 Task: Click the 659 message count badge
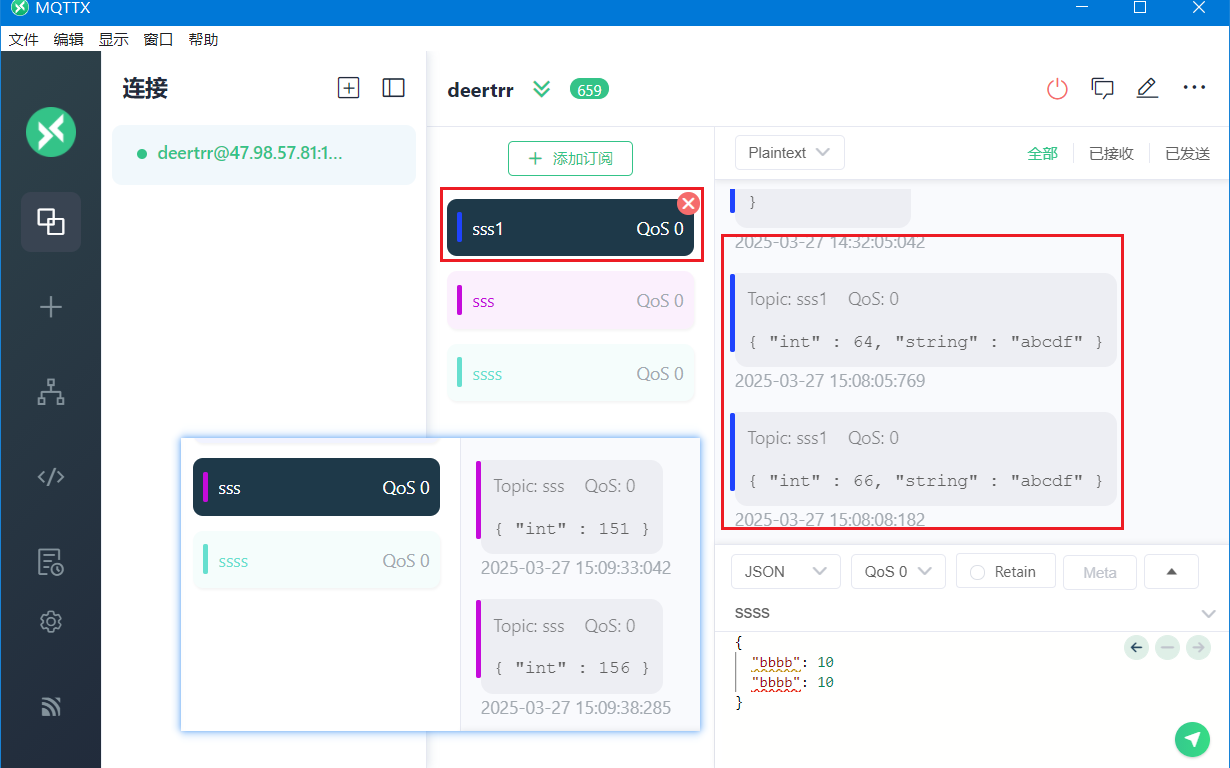pos(589,89)
